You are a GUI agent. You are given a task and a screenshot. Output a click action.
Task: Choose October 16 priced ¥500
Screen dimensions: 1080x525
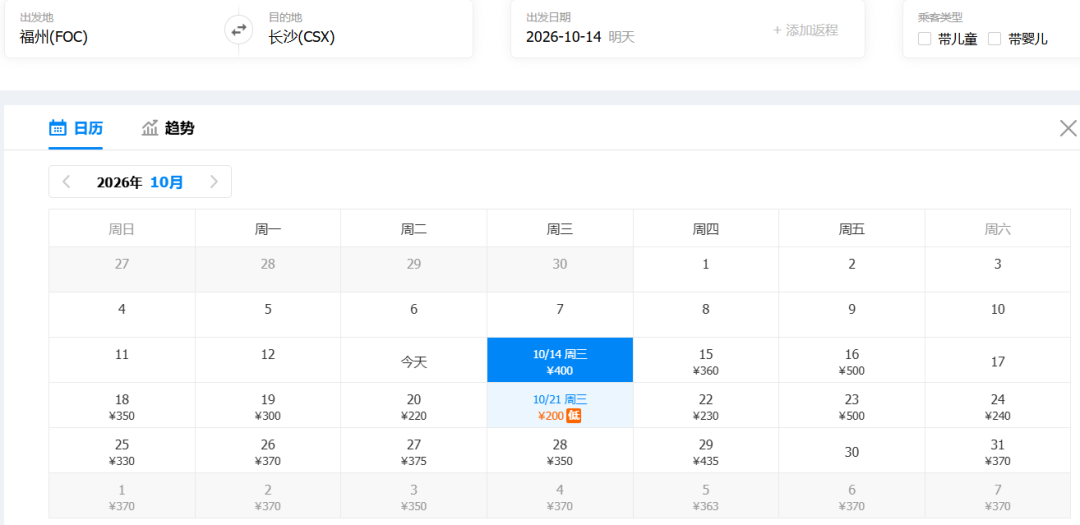(852, 360)
